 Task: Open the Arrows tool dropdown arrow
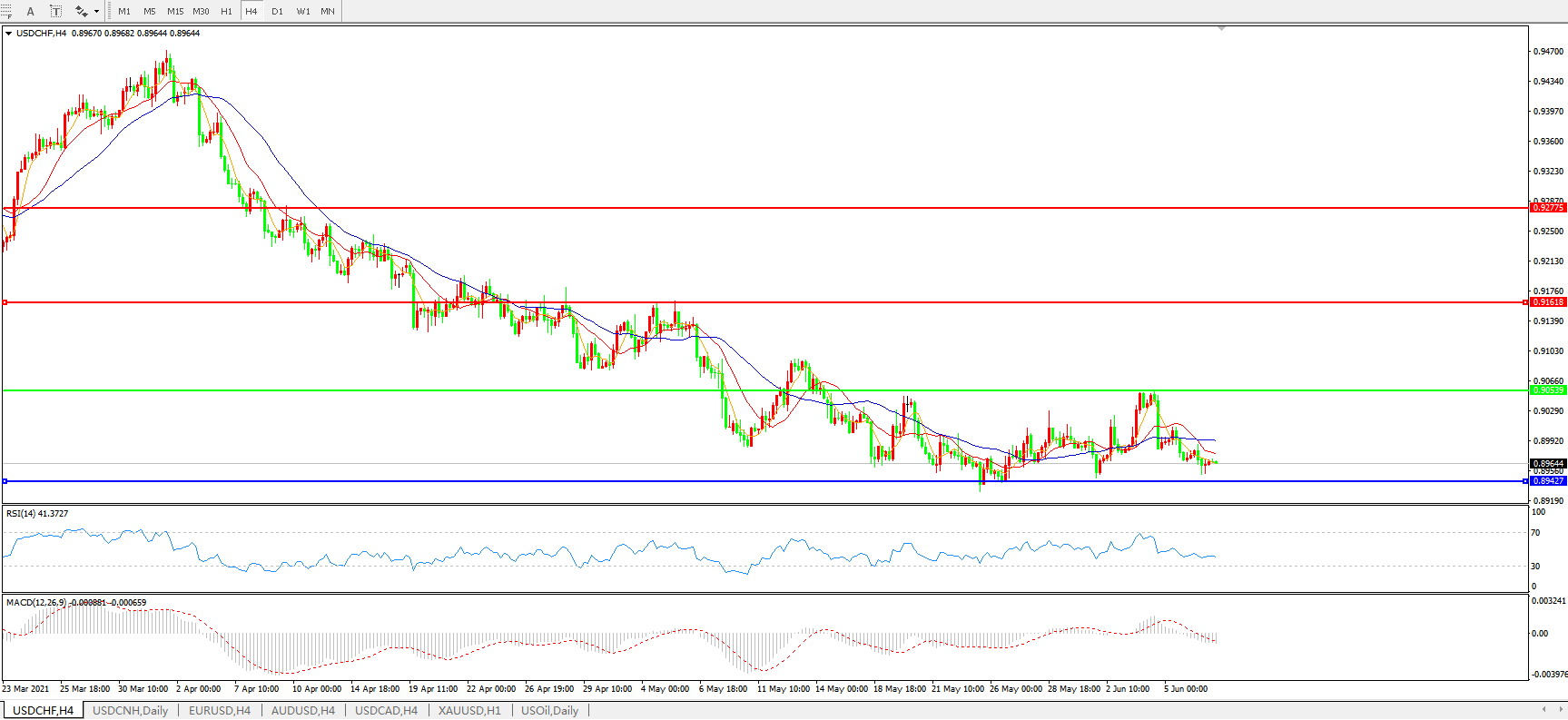[96, 12]
